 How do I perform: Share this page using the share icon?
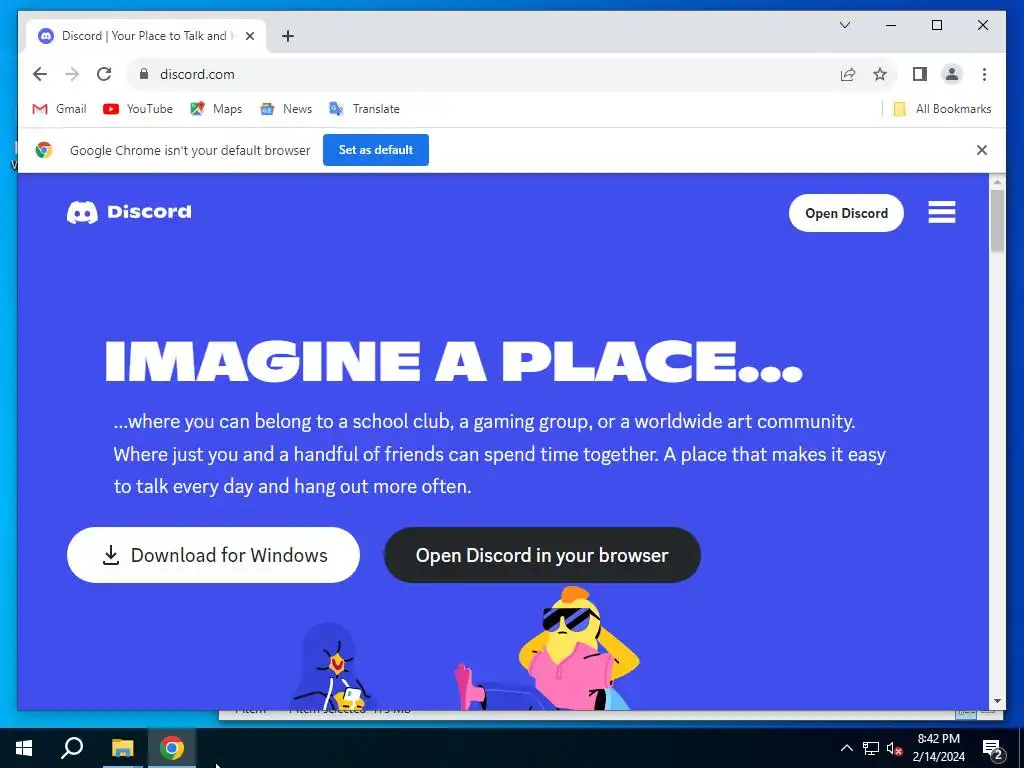click(848, 74)
